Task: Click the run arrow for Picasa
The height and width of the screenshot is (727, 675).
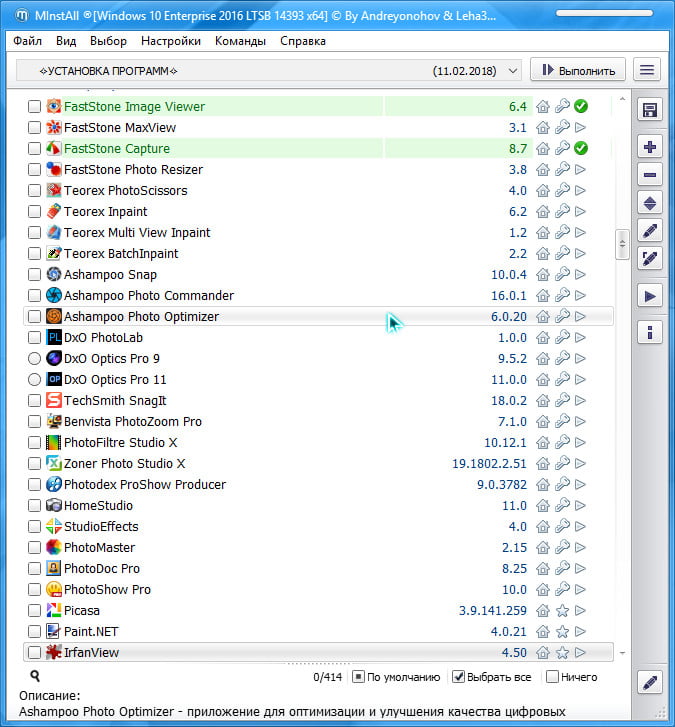Action: pyautogui.click(x=581, y=610)
